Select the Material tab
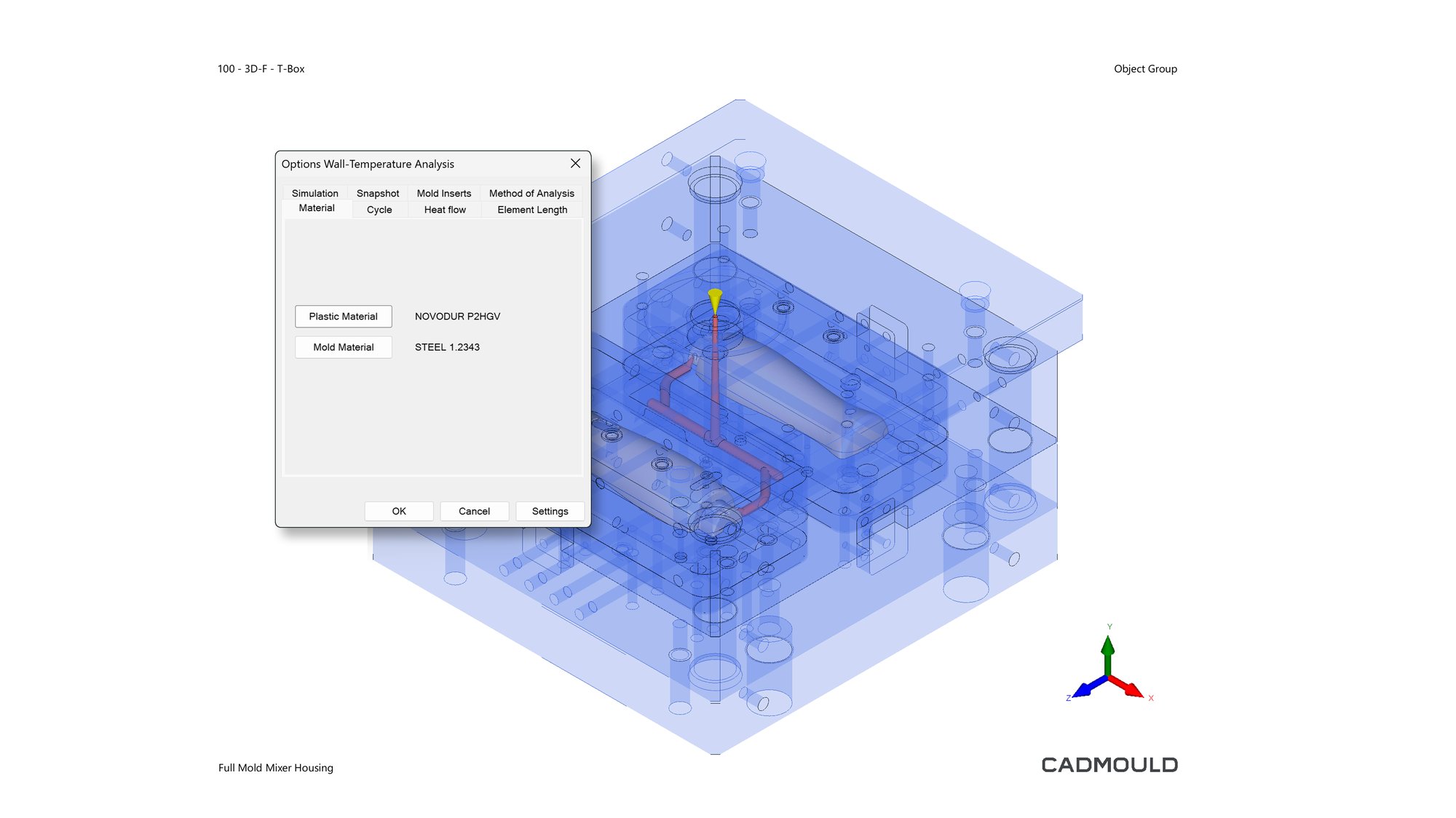The width and height of the screenshot is (1456, 818). tap(316, 208)
